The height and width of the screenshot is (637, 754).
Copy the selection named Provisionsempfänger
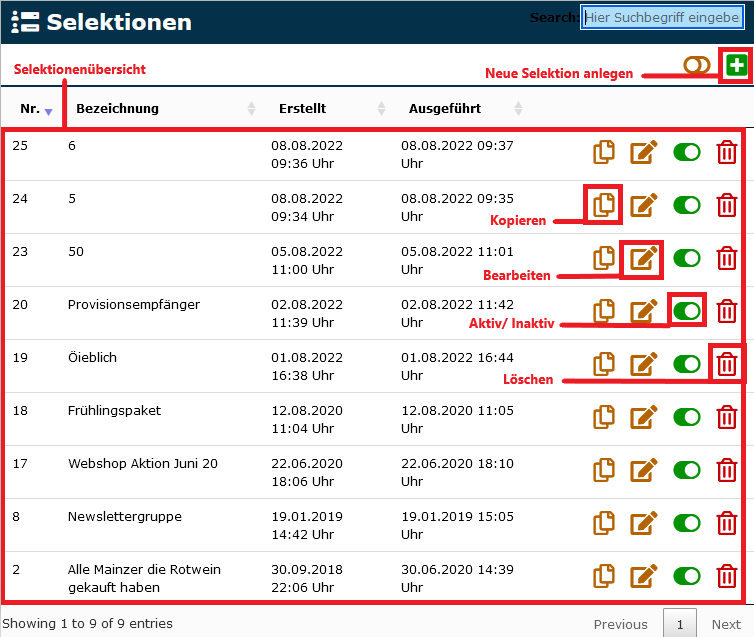tap(603, 311)
